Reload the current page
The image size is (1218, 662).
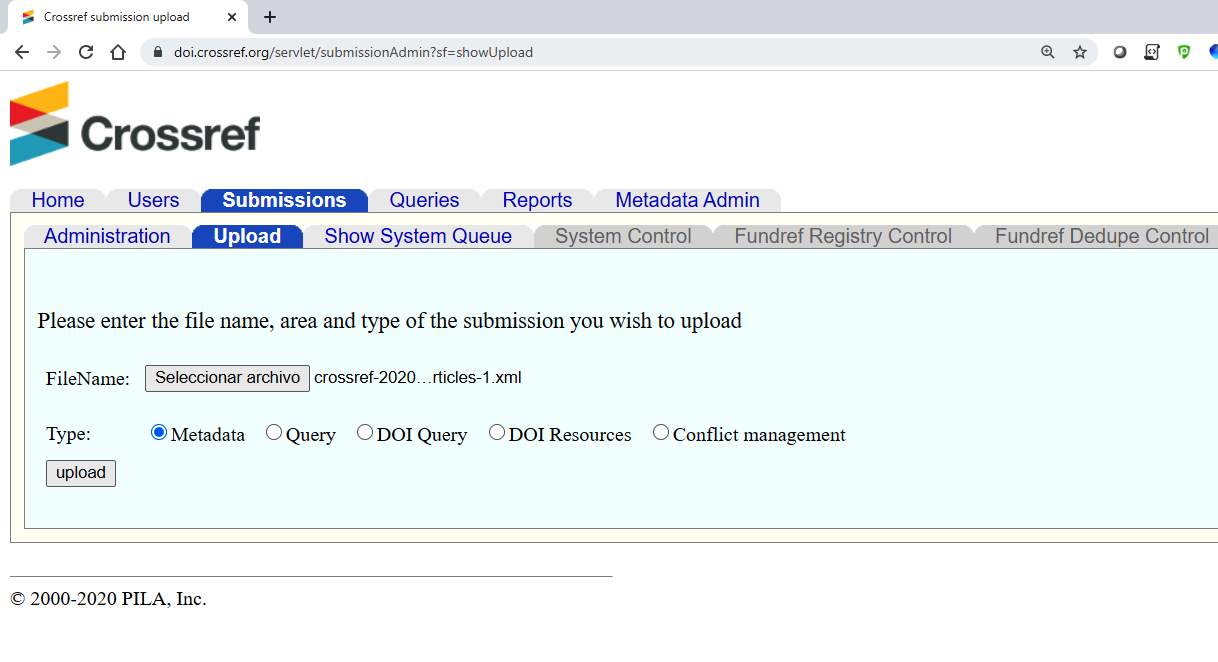pos(85,51)
